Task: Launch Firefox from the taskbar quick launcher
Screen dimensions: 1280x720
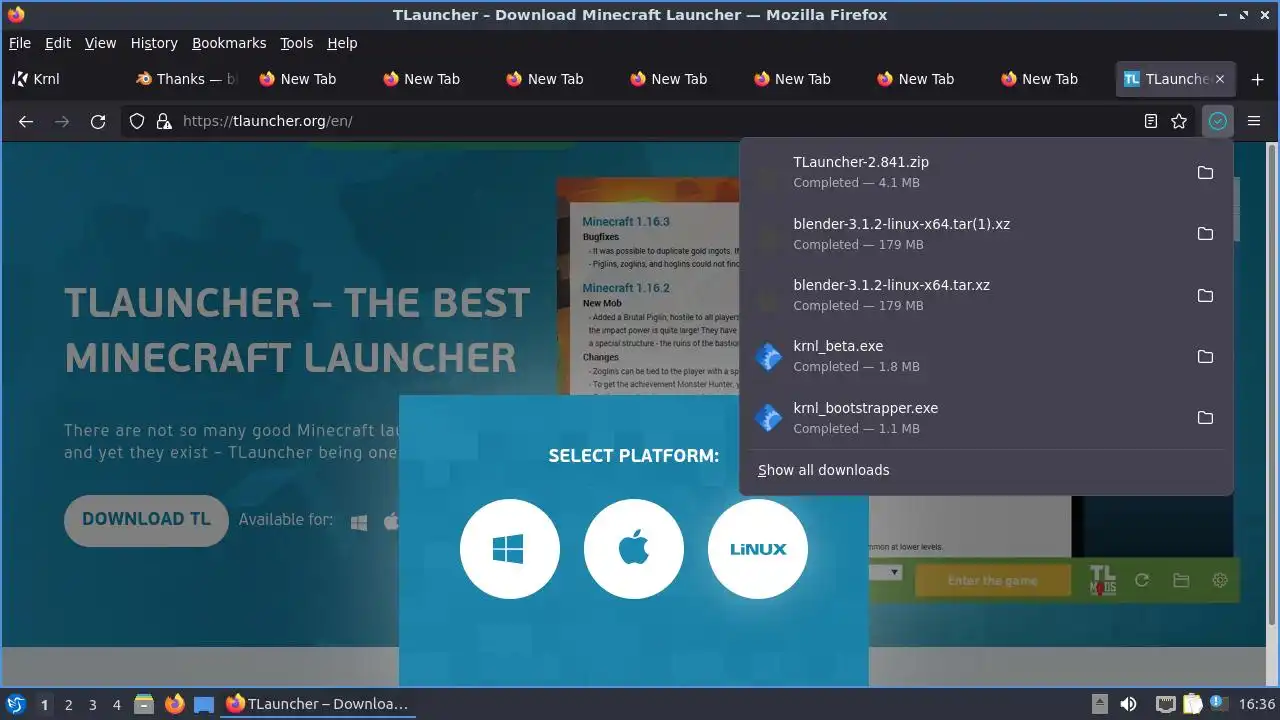Action: 175,704
